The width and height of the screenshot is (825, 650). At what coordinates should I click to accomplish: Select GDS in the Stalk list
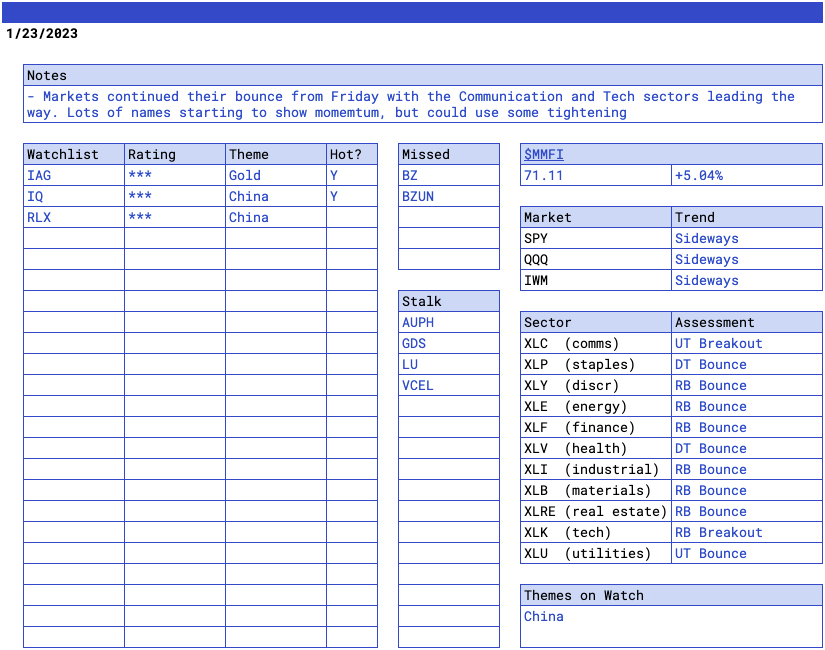[x=449, y=343]
